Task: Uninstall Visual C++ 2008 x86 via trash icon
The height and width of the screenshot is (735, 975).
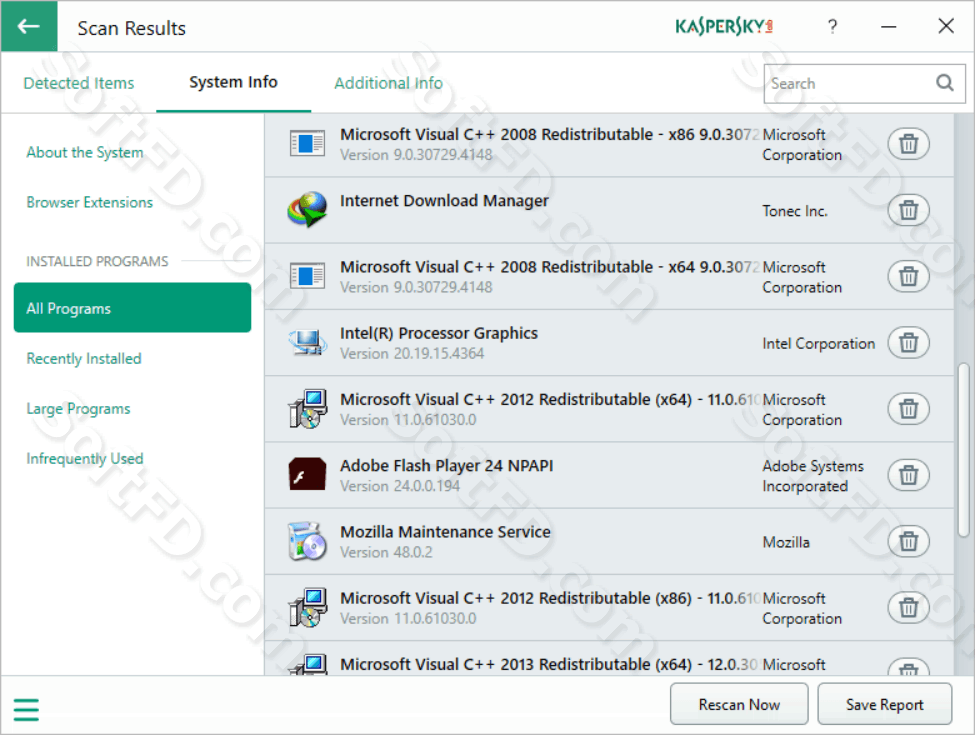Action: tap(908, 144)
